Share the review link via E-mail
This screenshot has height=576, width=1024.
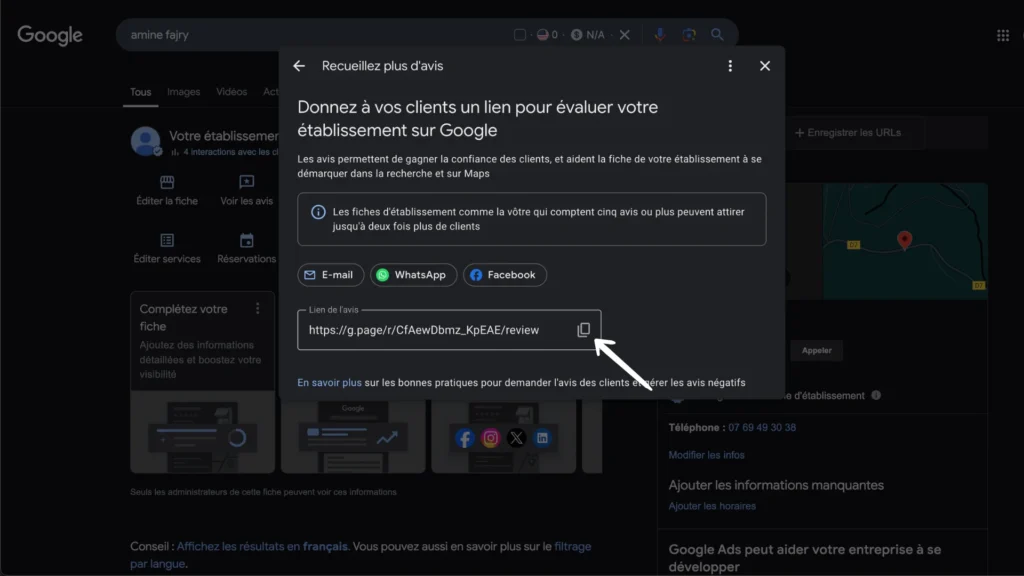330,275
